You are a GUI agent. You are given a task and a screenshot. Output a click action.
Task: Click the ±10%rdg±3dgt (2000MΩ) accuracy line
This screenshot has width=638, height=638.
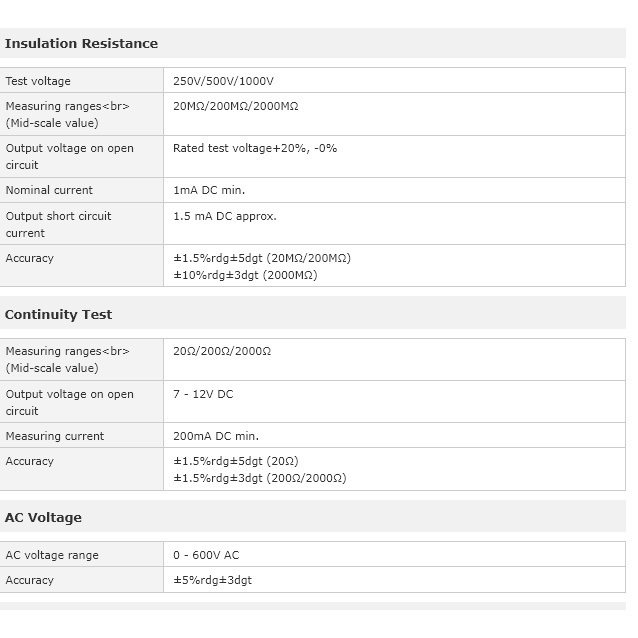pos(245,275)
